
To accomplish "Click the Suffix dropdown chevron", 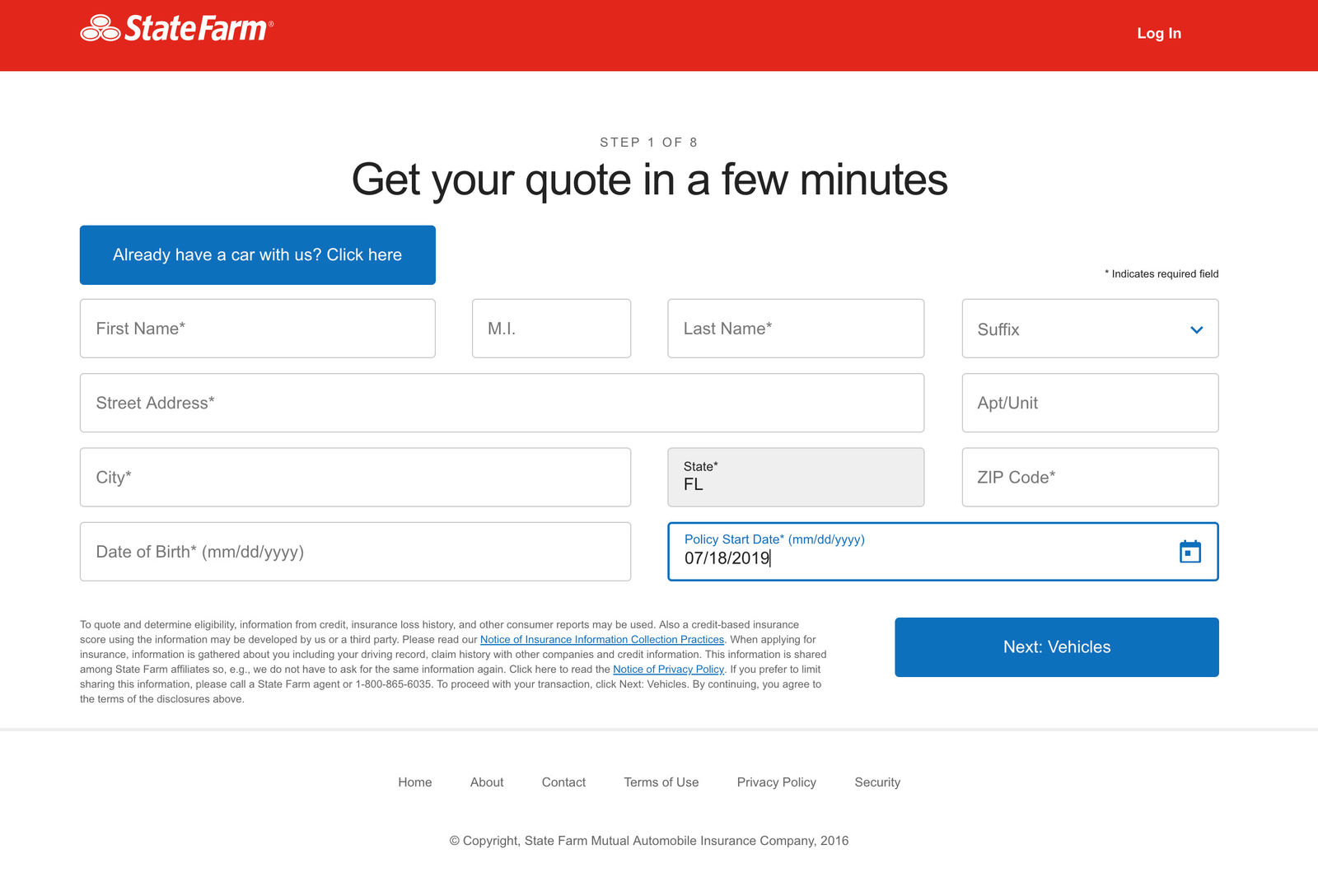I will (x=1196, y=329).
